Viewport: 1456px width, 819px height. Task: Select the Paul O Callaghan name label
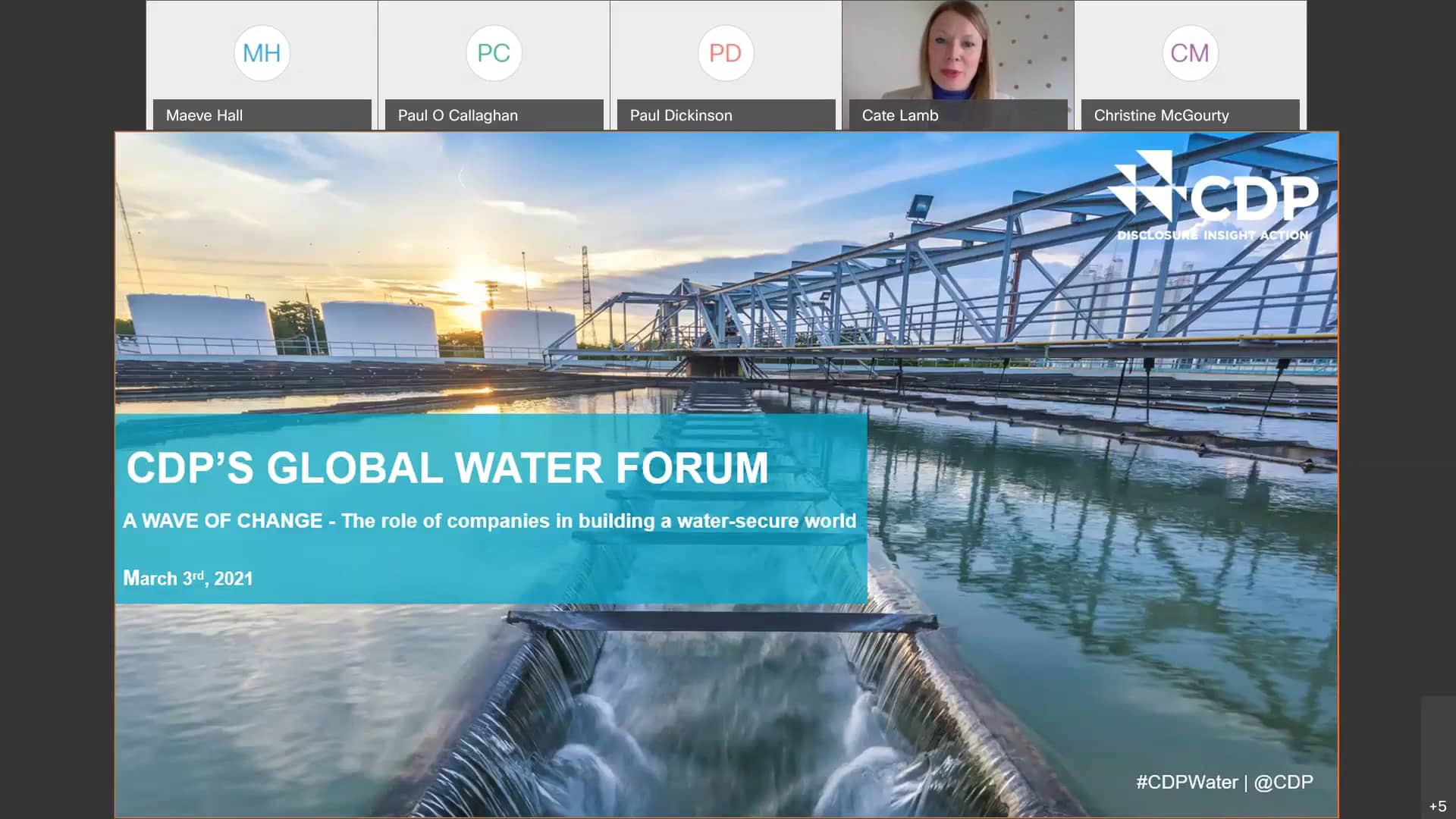457,115
